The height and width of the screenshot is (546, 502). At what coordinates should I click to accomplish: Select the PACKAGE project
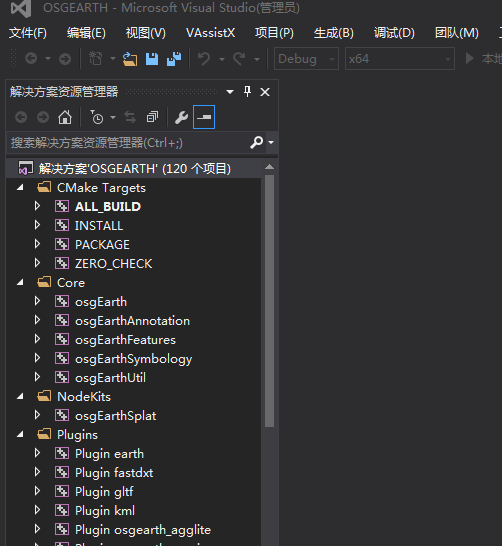coord(102,245)
